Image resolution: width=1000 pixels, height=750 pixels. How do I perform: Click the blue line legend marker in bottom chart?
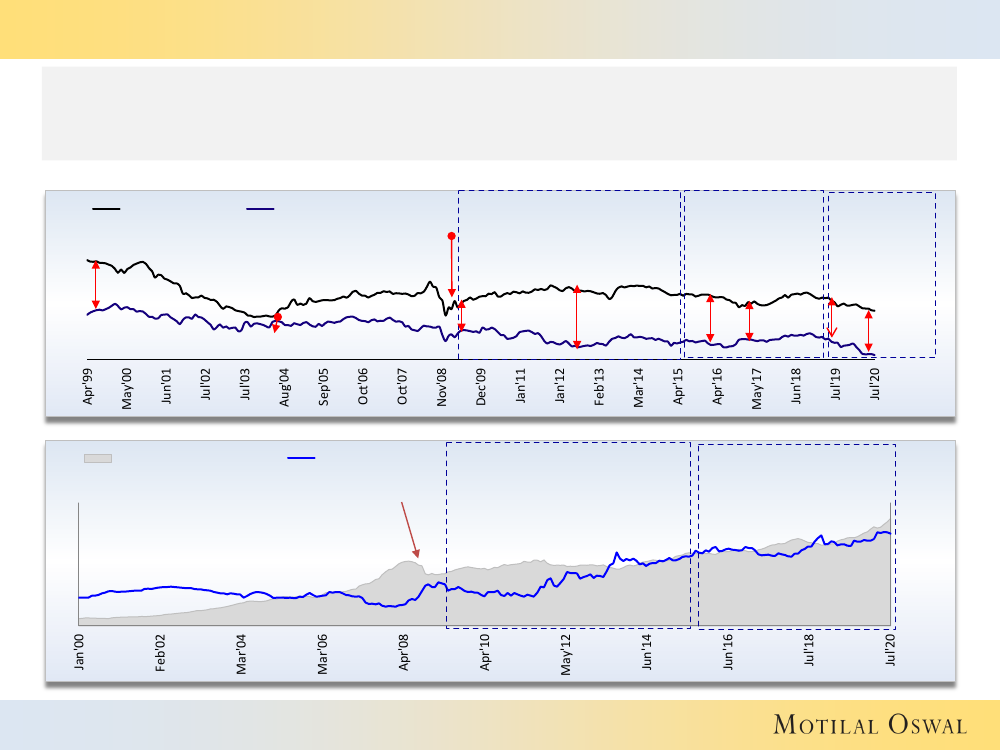coord(301,458)
